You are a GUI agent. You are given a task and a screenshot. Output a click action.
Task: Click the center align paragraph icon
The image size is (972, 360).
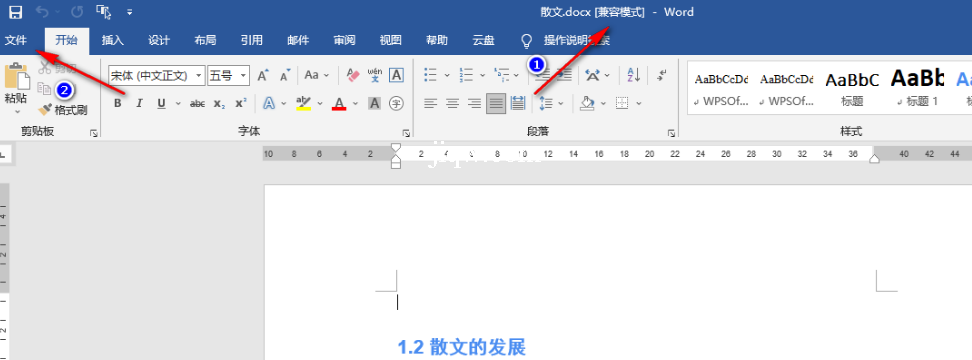point(453,103)
